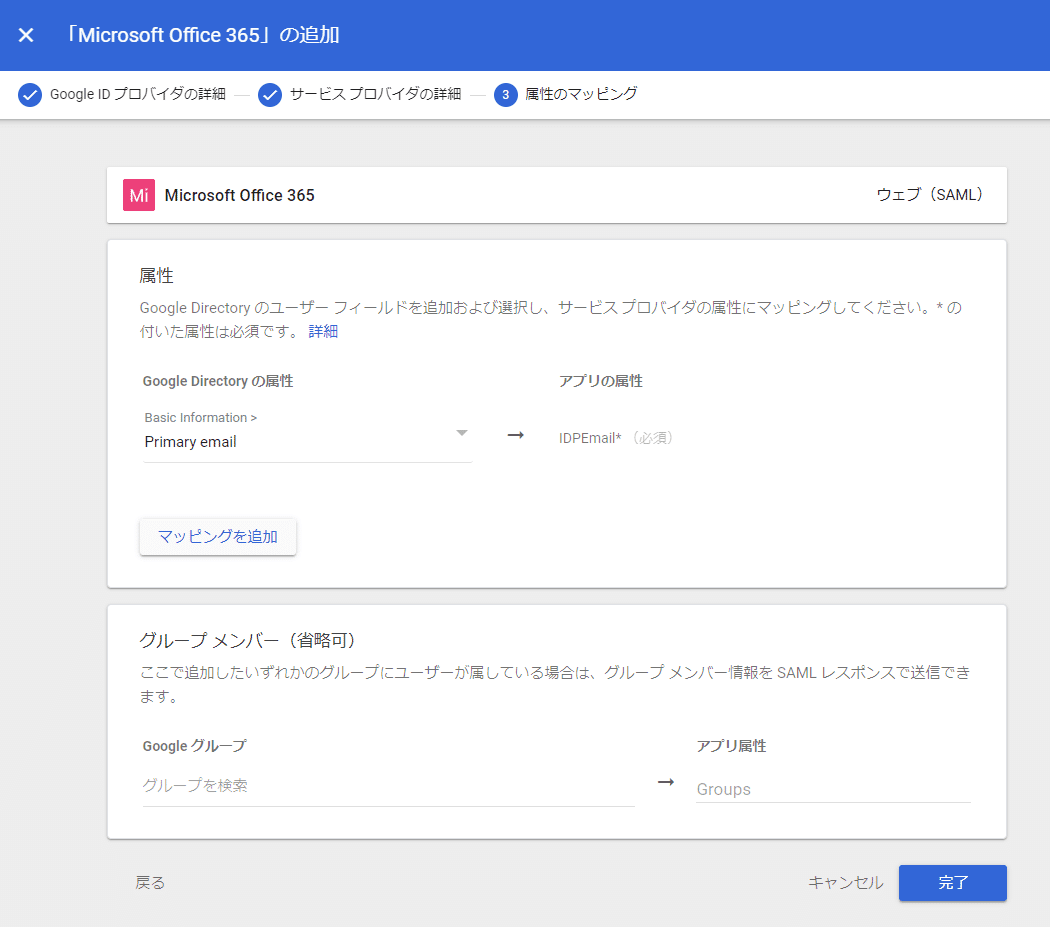Click the arrow next to IDPEmail mapping

[x=515, y=435]
